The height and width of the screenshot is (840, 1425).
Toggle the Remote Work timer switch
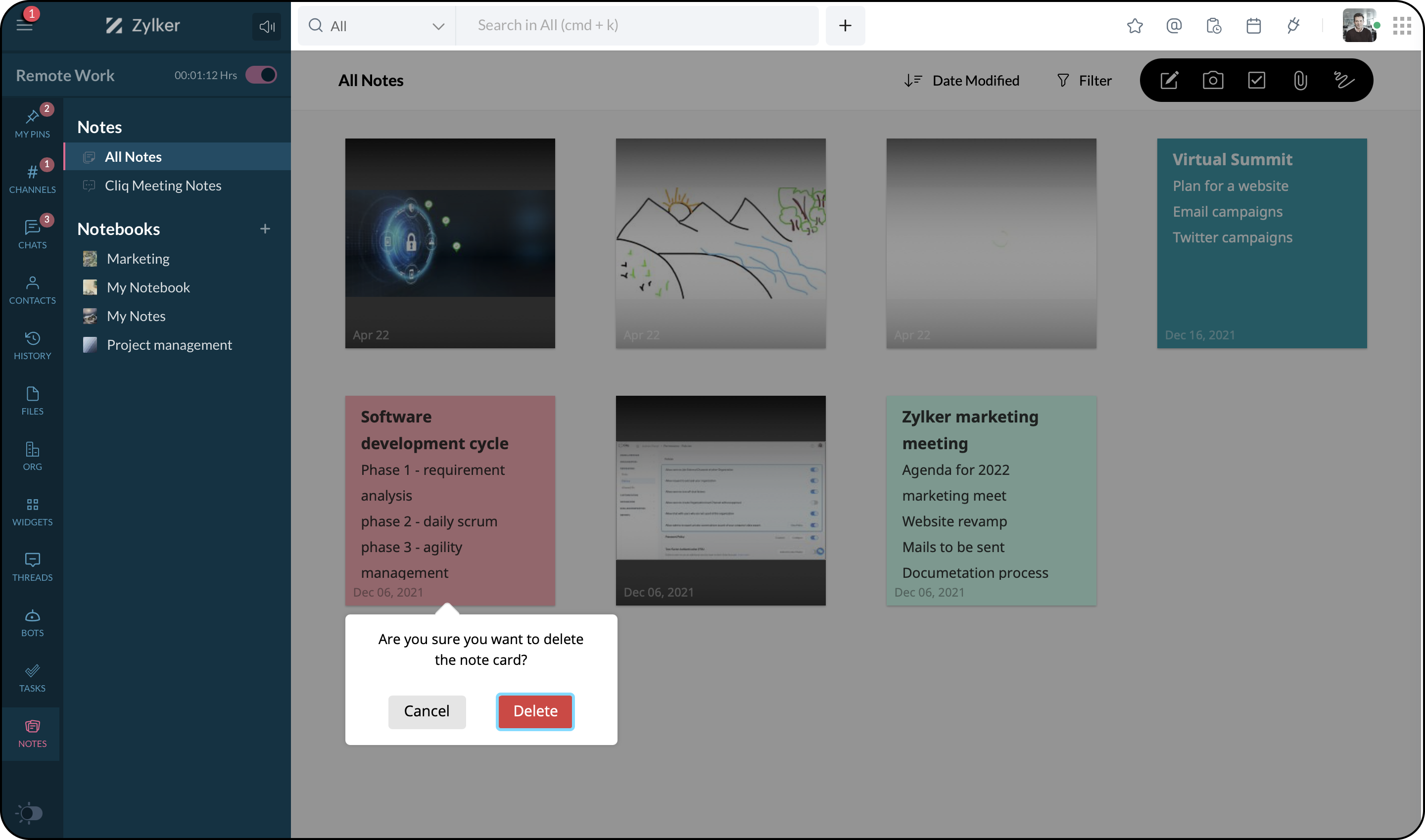click(261, 75)
